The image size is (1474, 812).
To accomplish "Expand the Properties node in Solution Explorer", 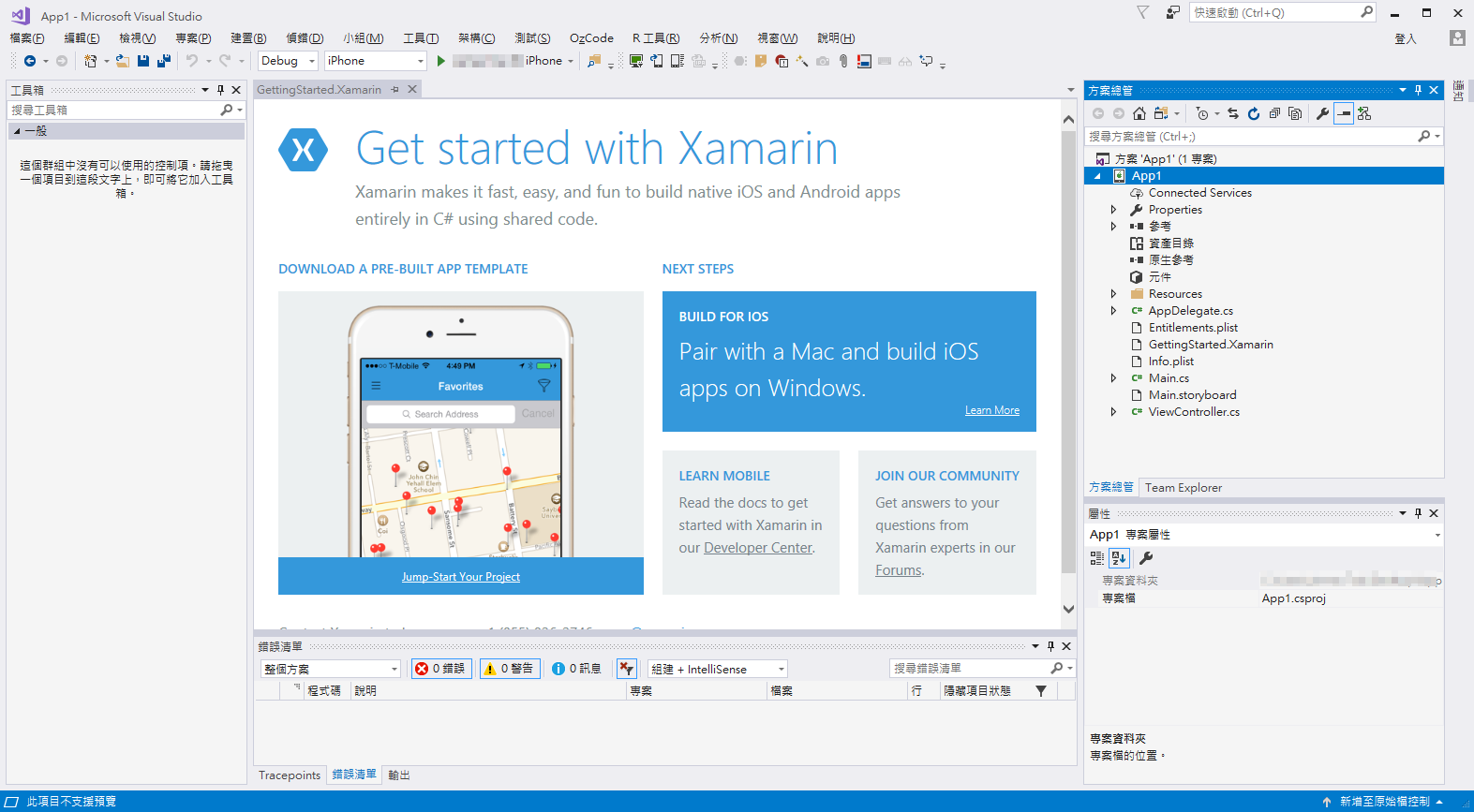I will click(1113, 210).
